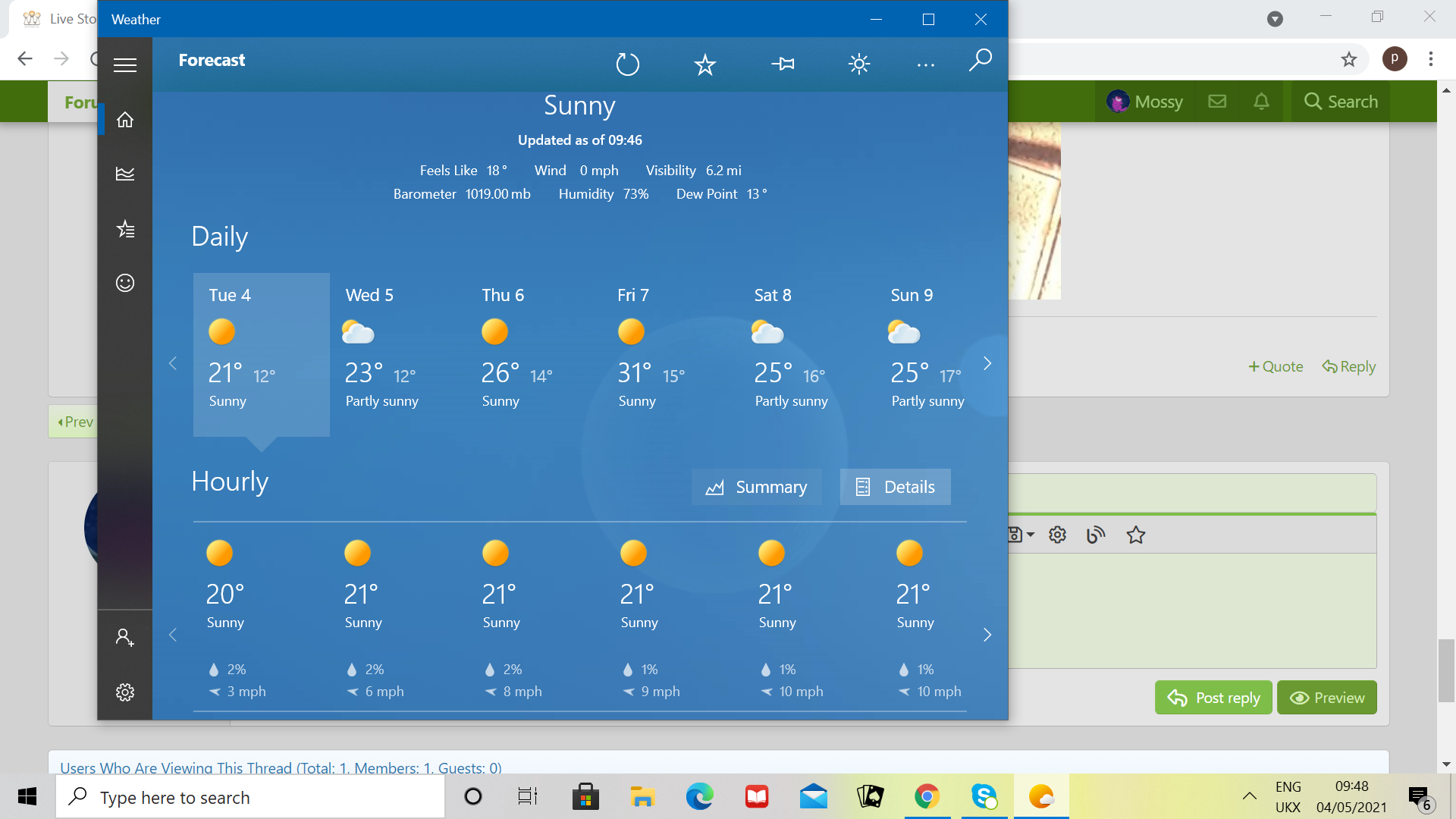This screenshot has height=819, width=1456.
Task: Refresh the weather forecast
Action: [x=628, y=64]
